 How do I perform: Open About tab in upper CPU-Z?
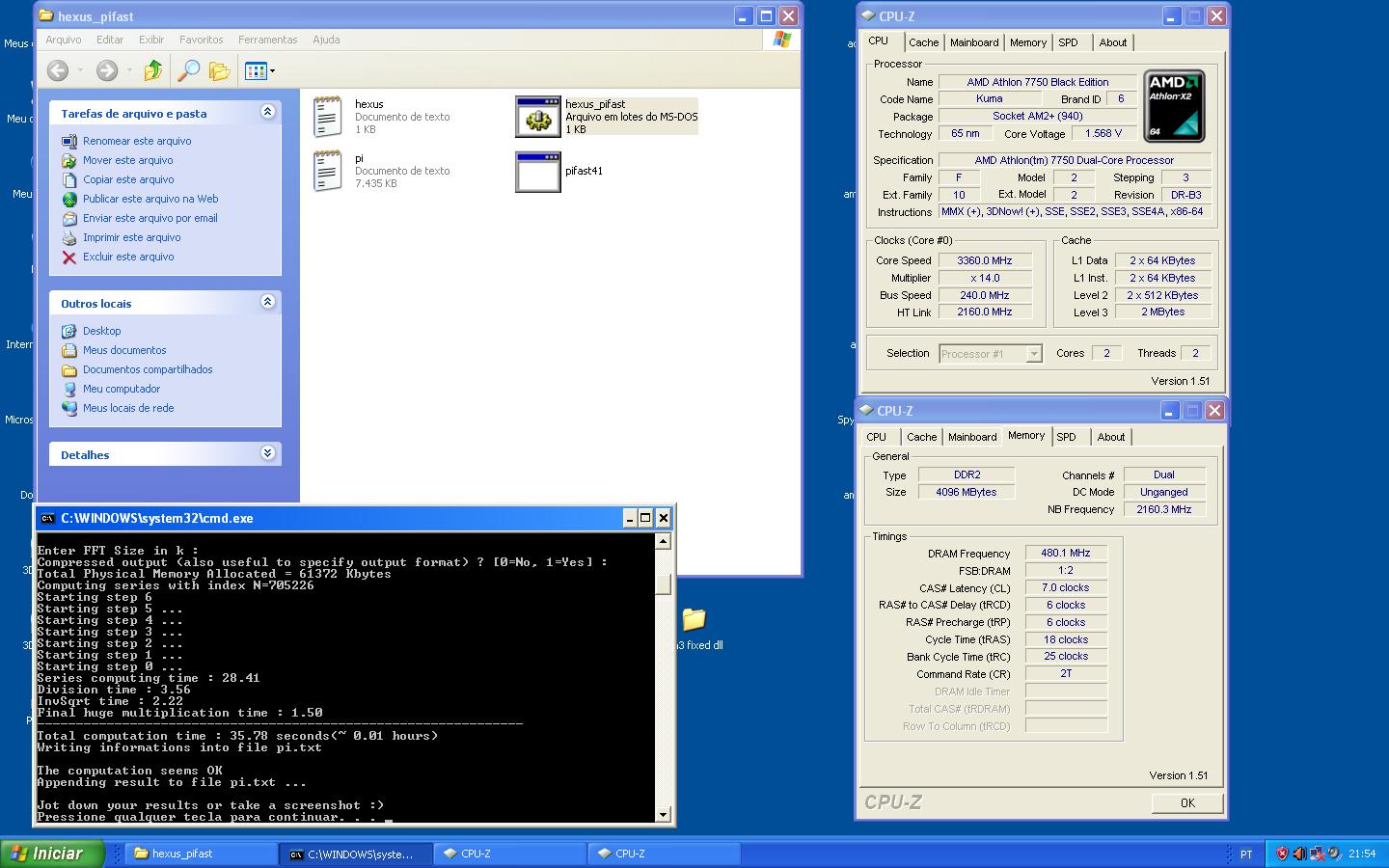1113,42
